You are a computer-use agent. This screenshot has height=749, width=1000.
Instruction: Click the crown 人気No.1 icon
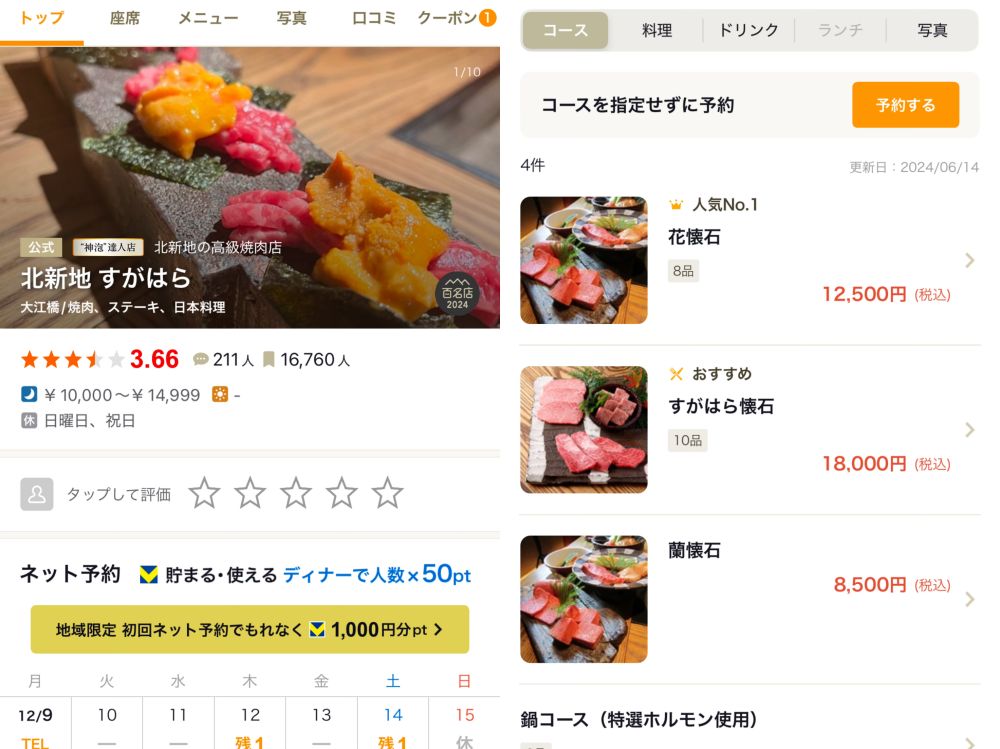(676, 205)
